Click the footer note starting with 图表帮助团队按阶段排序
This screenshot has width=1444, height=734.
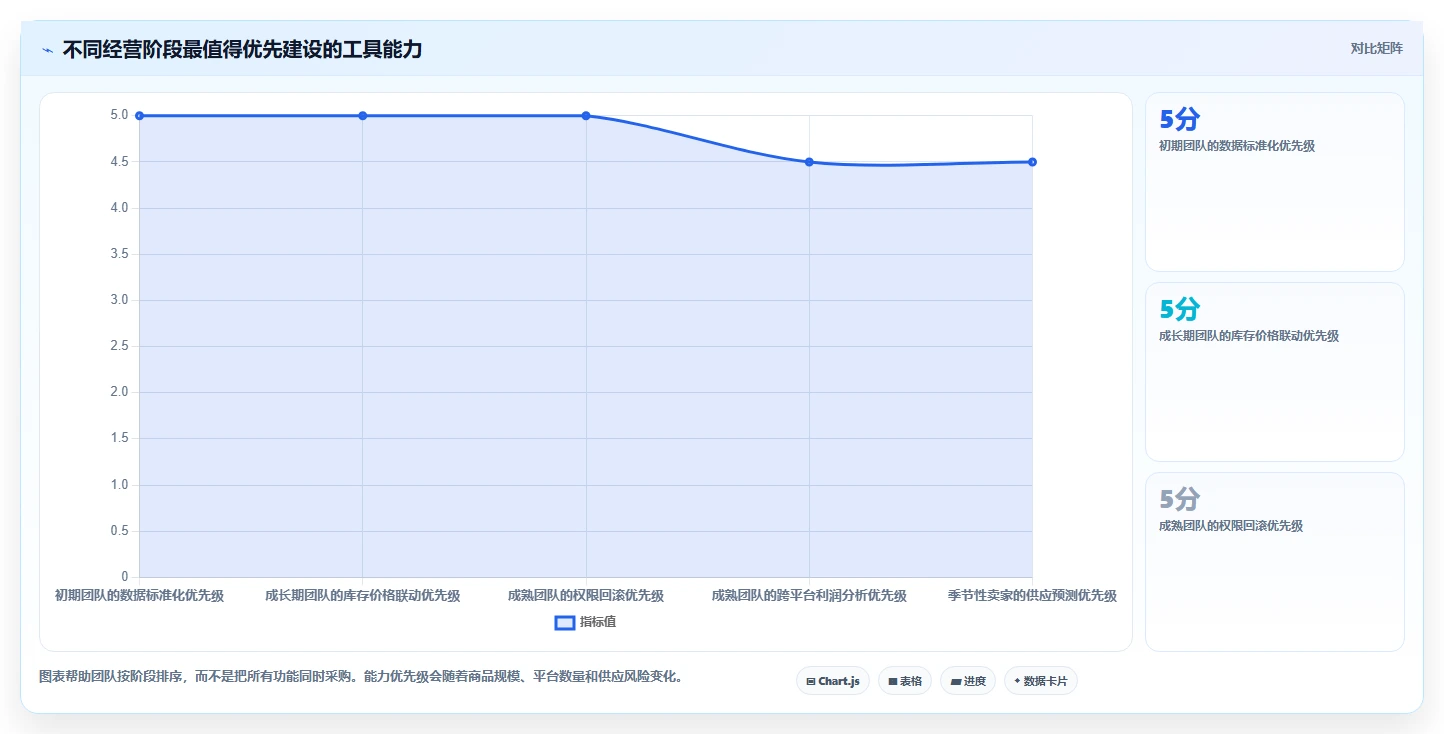(x=363, y=676)
